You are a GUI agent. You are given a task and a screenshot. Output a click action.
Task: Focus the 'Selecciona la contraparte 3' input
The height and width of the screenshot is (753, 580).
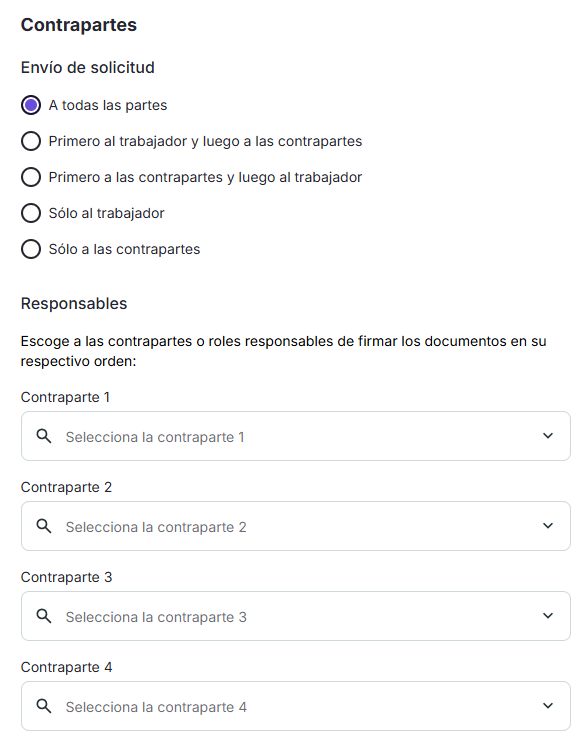(296, 616)
